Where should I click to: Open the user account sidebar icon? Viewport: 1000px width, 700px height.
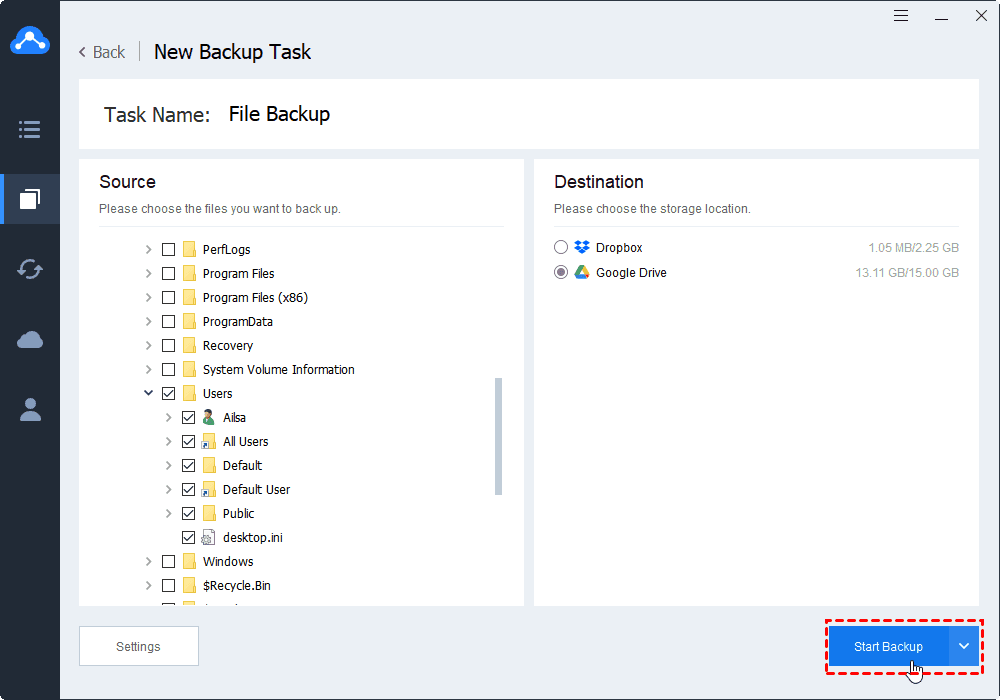click(30, 409)
